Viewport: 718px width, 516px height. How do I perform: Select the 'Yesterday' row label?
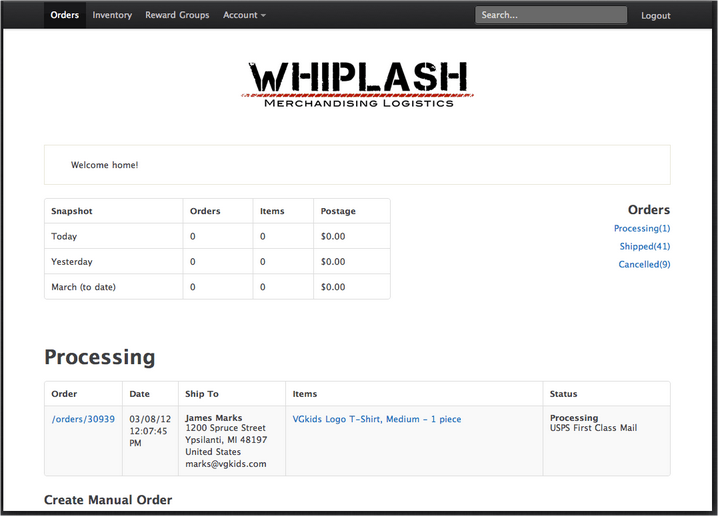(x=71, y=261)
